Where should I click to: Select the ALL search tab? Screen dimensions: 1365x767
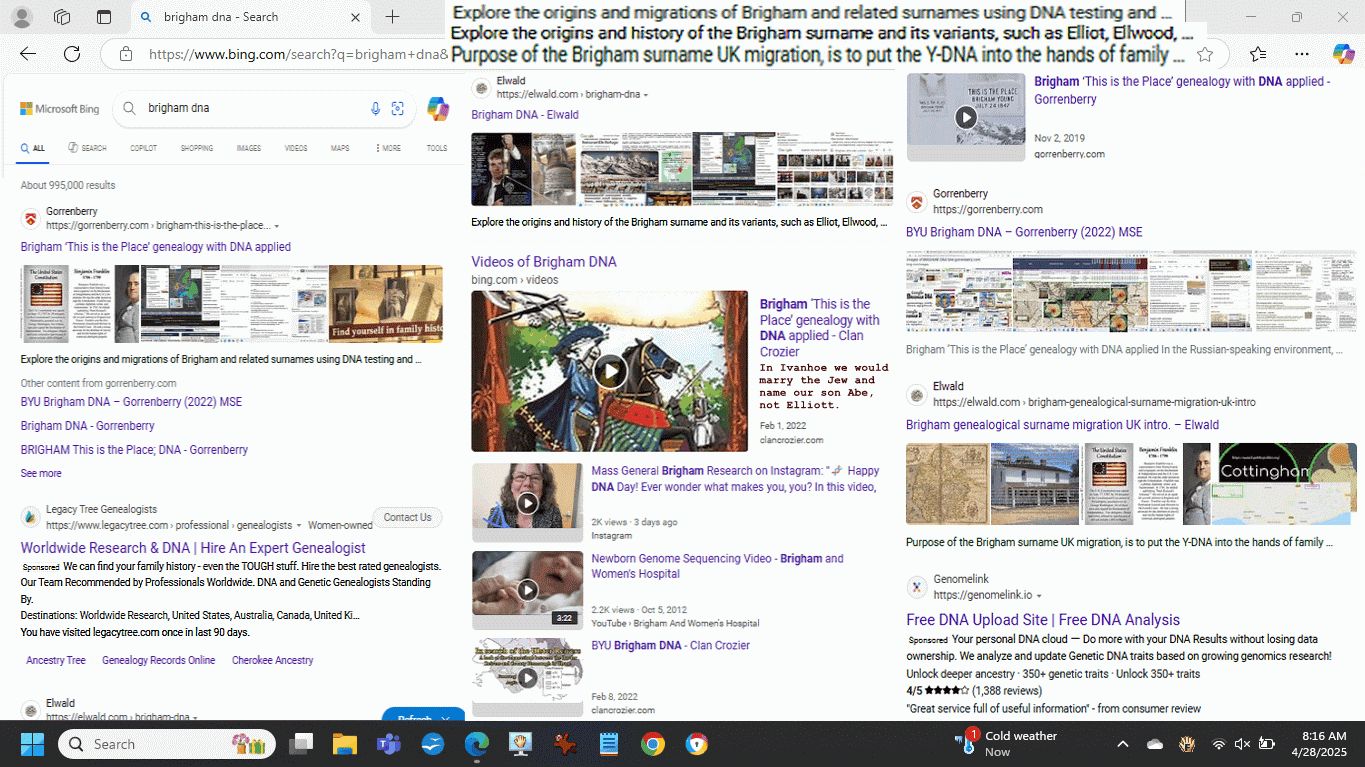click(x=33, y=148)
